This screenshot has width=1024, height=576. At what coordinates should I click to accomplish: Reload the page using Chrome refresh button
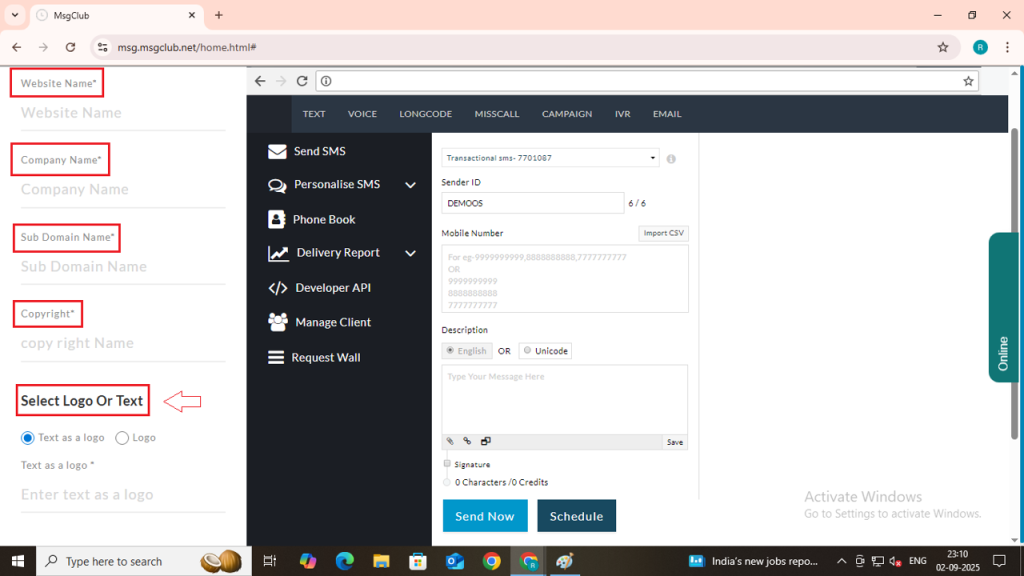pos(71,47)
